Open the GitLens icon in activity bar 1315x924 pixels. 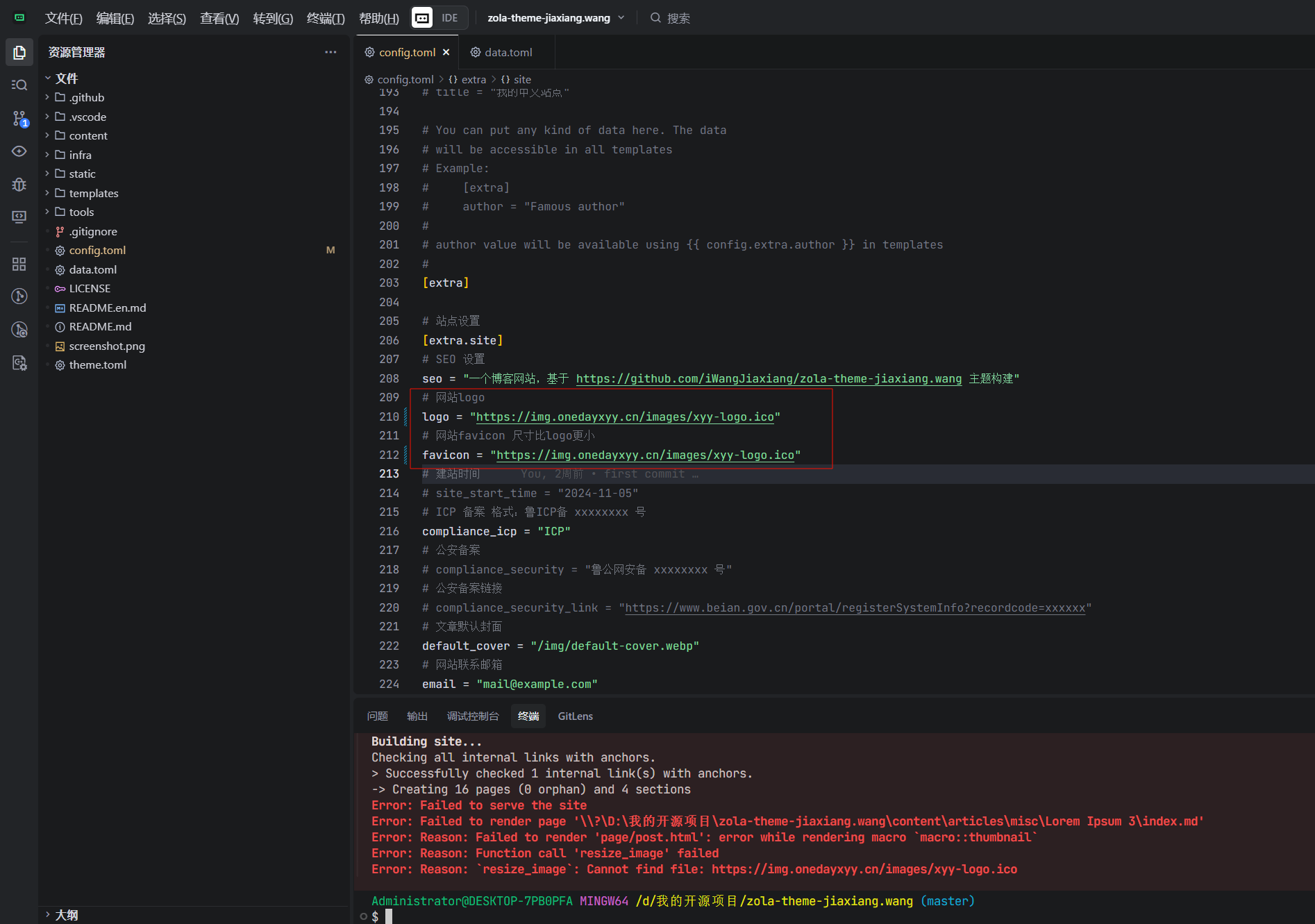click(x=19, y=296)
